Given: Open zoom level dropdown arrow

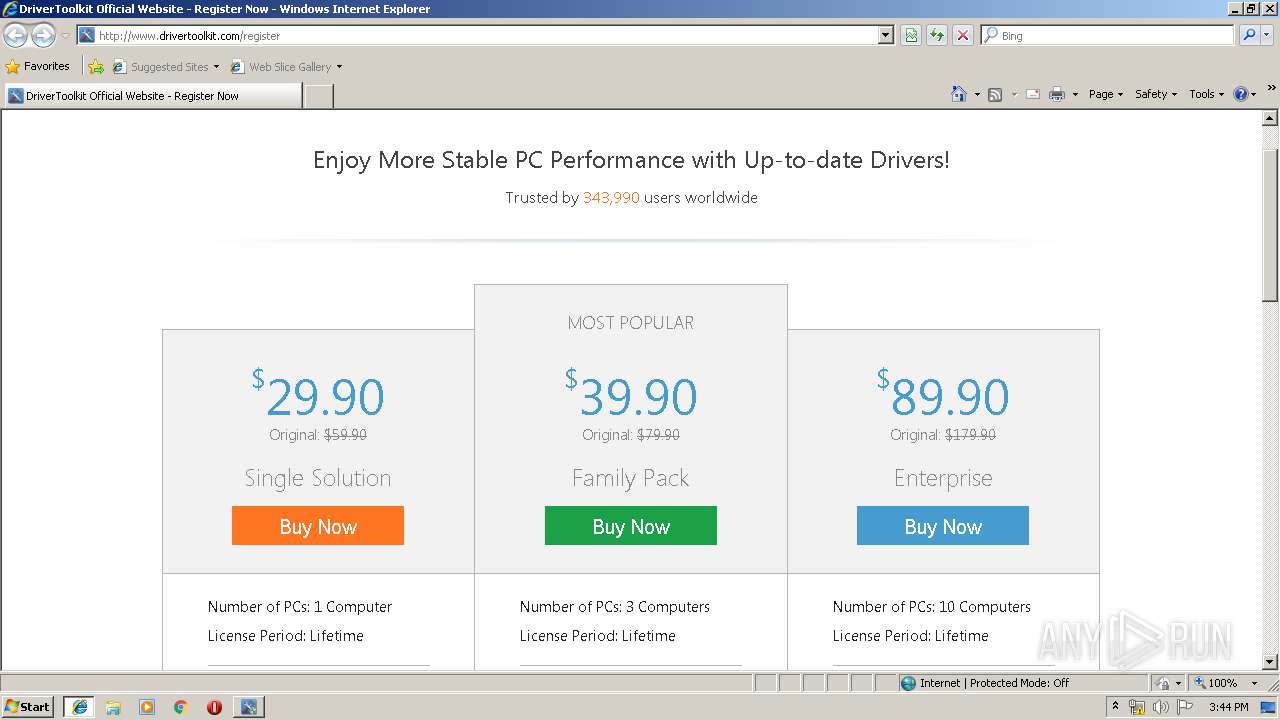Looking at the screenshot, I should [1254, 683].
